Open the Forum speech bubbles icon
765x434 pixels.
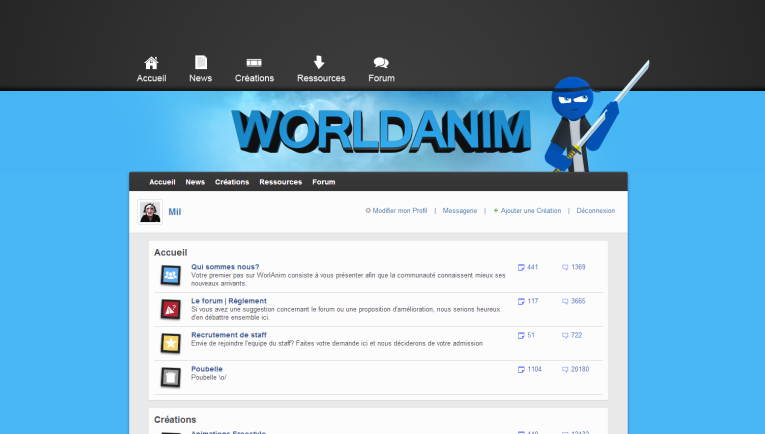[381, 62]
